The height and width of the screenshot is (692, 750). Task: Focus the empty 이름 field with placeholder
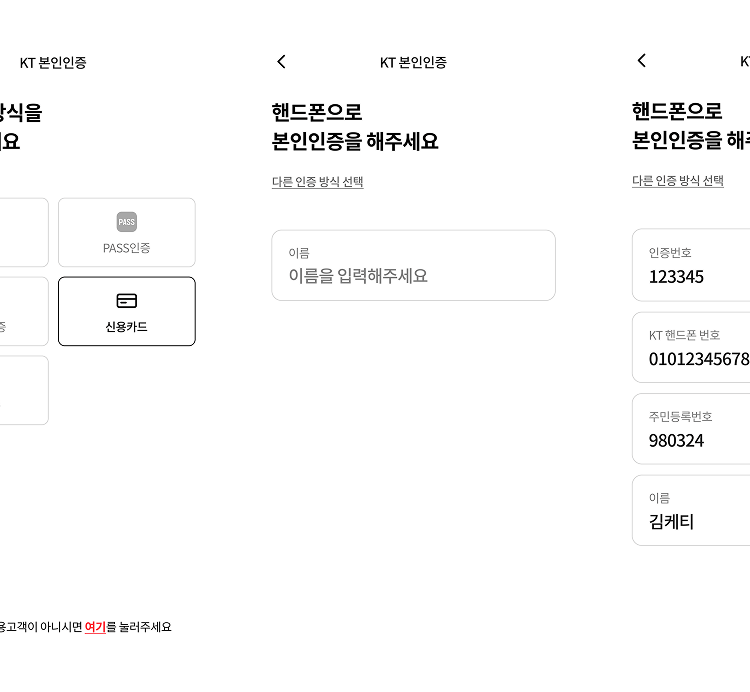pyautogui.click(x=414, y=265)
